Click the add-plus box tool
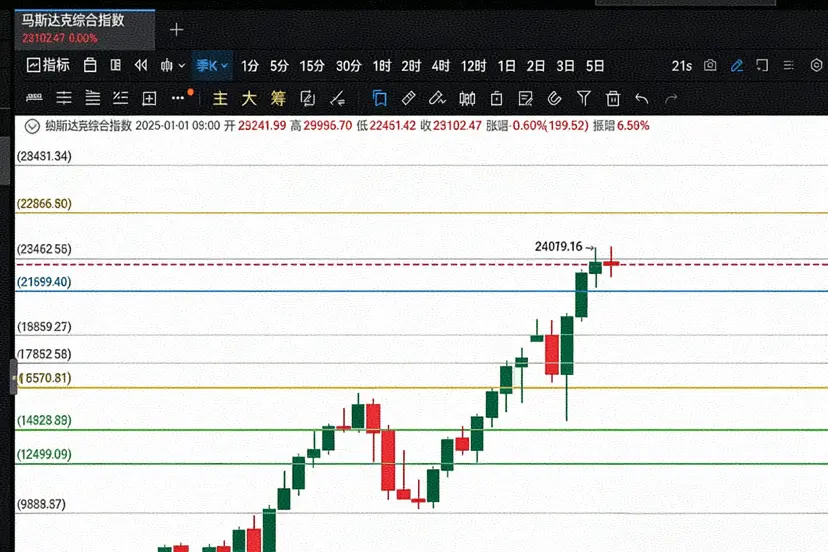This screenshot has height=552, width=828. 149,98
